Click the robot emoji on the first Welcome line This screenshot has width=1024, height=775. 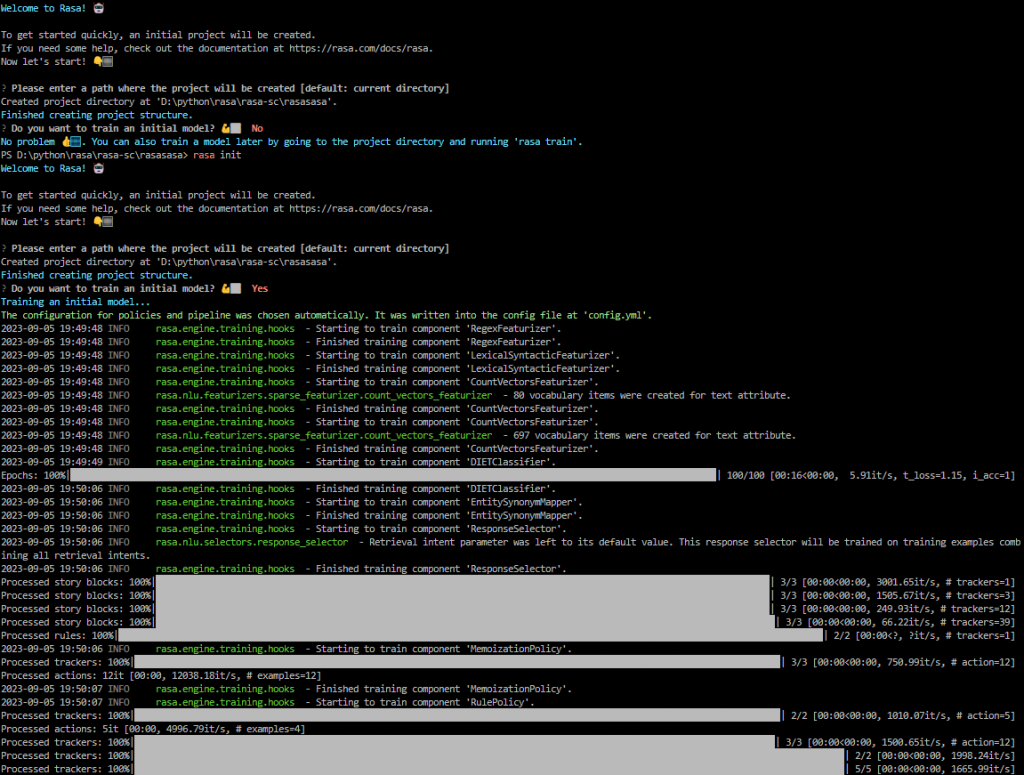click(98, 8)
